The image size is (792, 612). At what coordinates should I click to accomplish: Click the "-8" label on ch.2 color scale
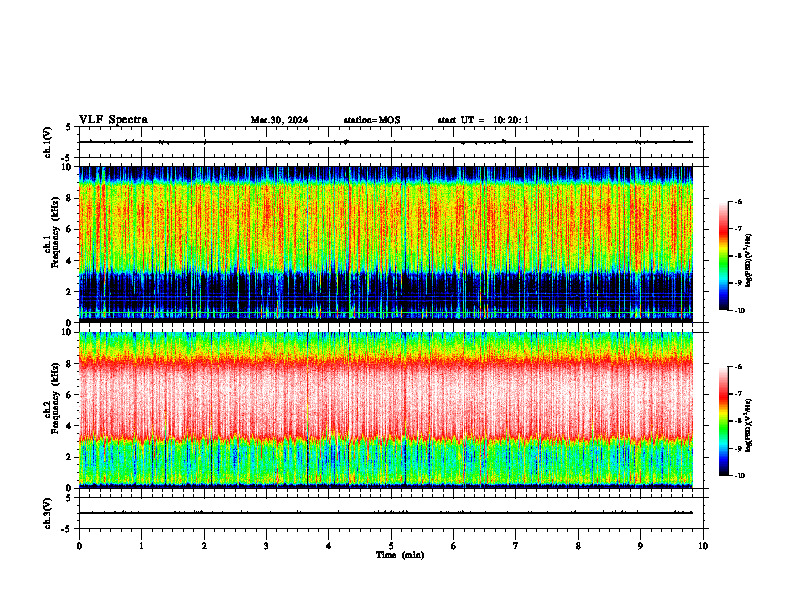(738, 421)
